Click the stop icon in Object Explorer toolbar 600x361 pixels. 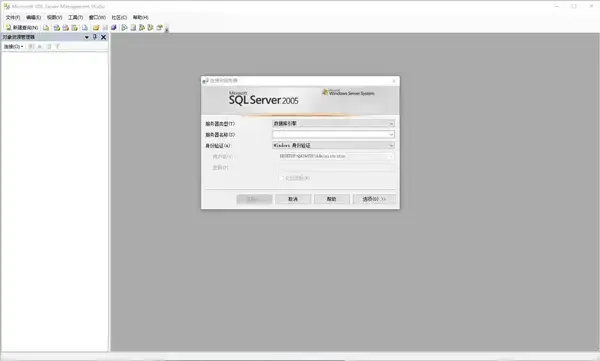[x=40, y=46]
